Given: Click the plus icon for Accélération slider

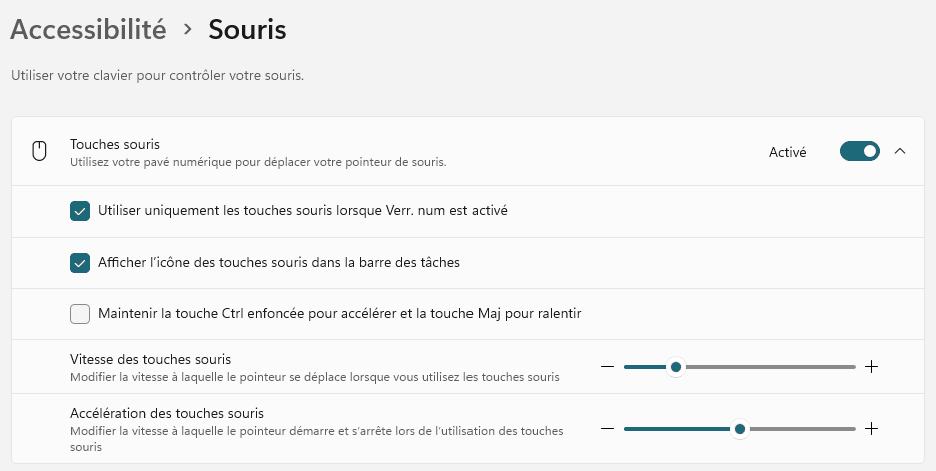Looking at the screenshot, I should pyautogui.click(x=871, y=429).
